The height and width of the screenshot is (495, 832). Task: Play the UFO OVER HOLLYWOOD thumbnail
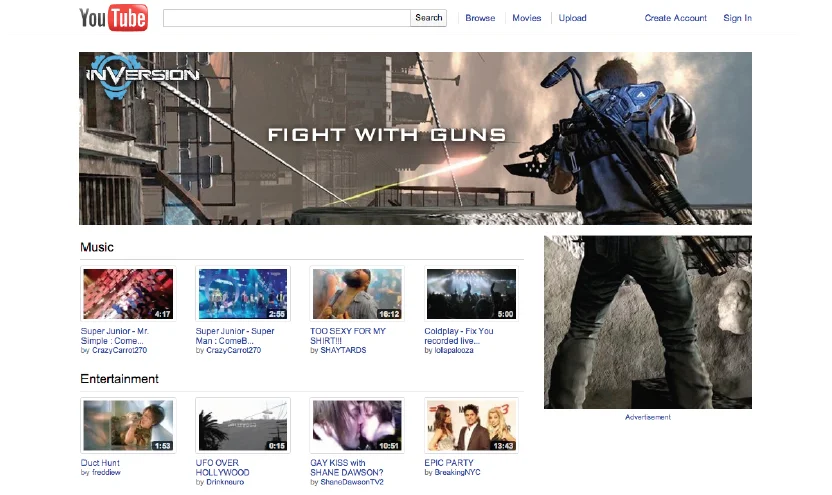click(x=242, y=425)
